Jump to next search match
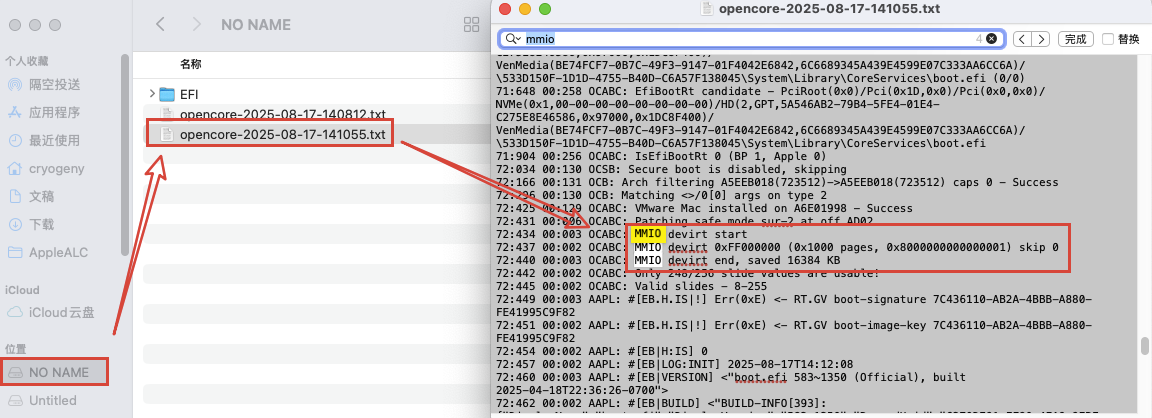Image resolution: width=1152 pixels, height=418 pixels. click(1041, 39)
